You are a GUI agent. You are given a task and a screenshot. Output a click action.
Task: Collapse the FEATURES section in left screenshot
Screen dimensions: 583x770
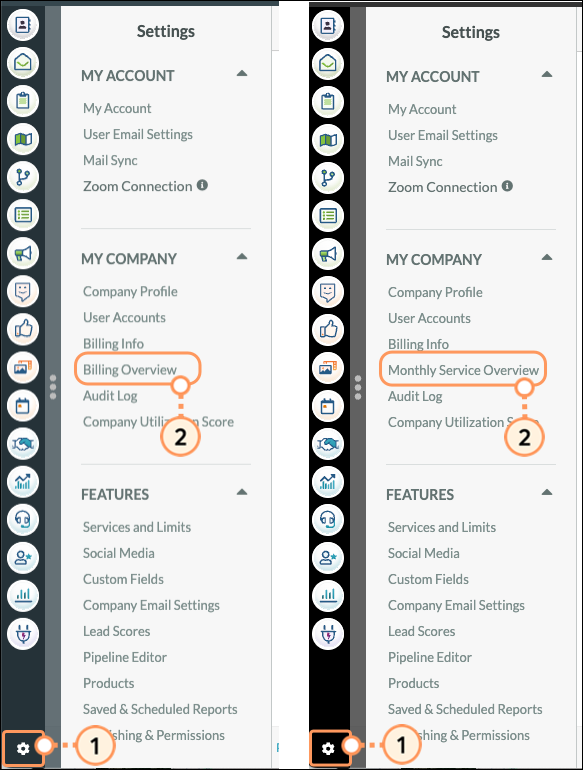pyautogui.click(x=242, y=492)
